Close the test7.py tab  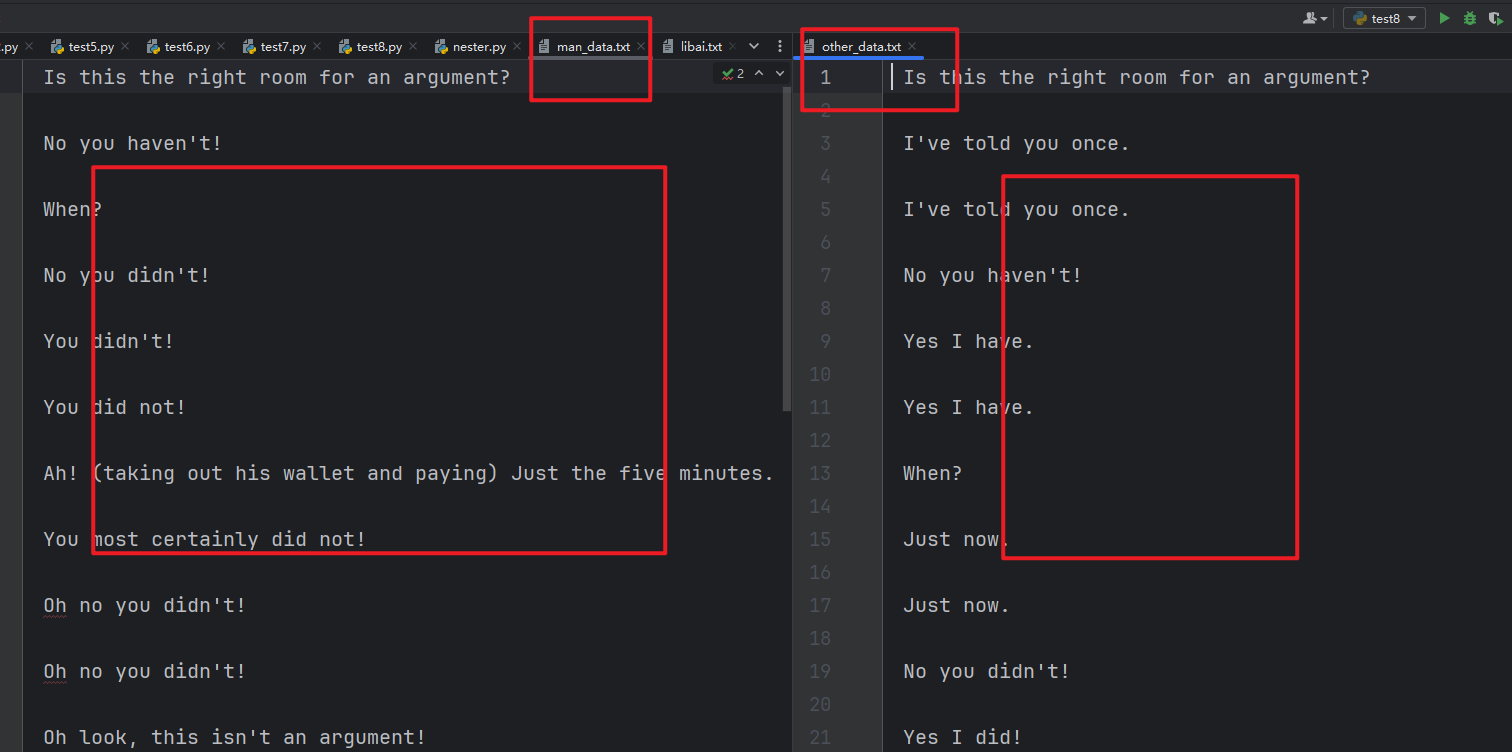coord(317,47)
